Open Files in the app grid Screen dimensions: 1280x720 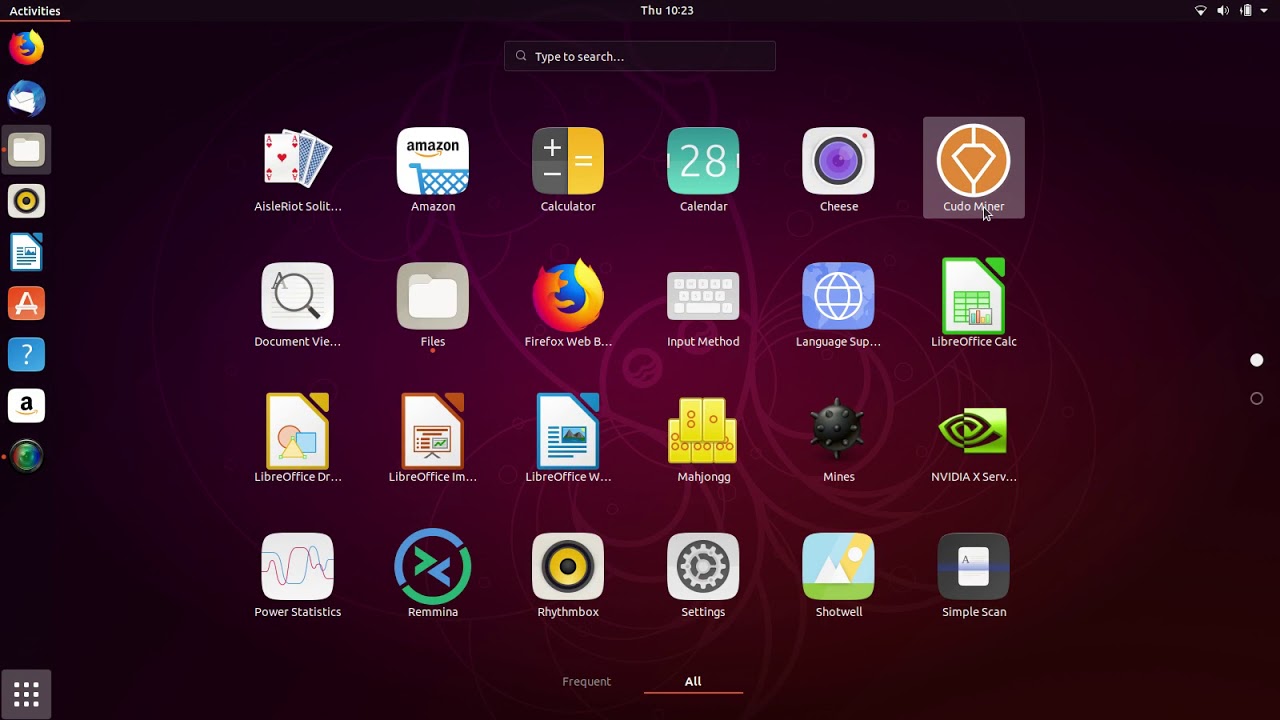point(433,303)
